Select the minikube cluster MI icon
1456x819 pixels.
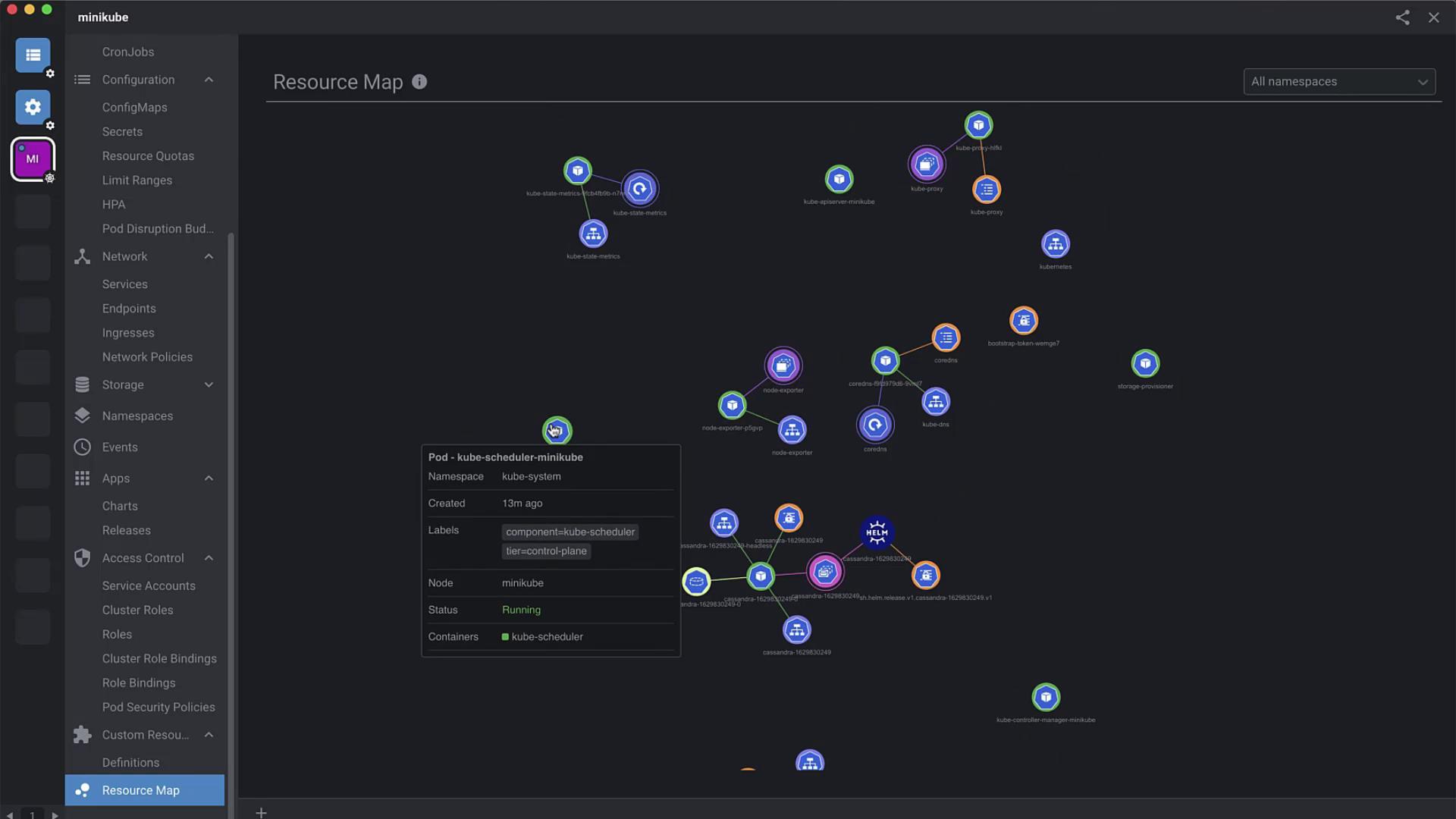pyautogui.click(x=33, y=159)
